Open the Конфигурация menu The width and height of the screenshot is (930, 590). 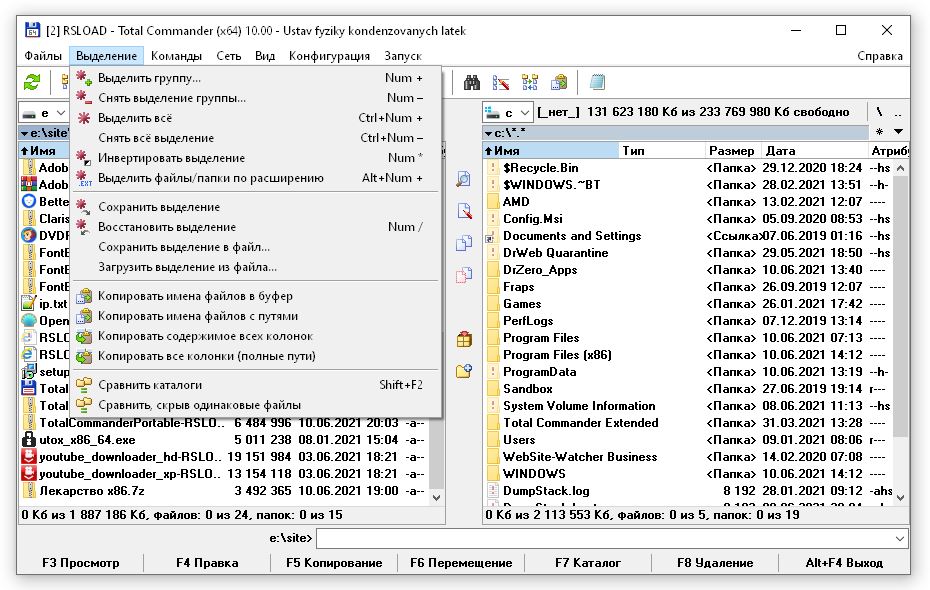pos(329,56)
